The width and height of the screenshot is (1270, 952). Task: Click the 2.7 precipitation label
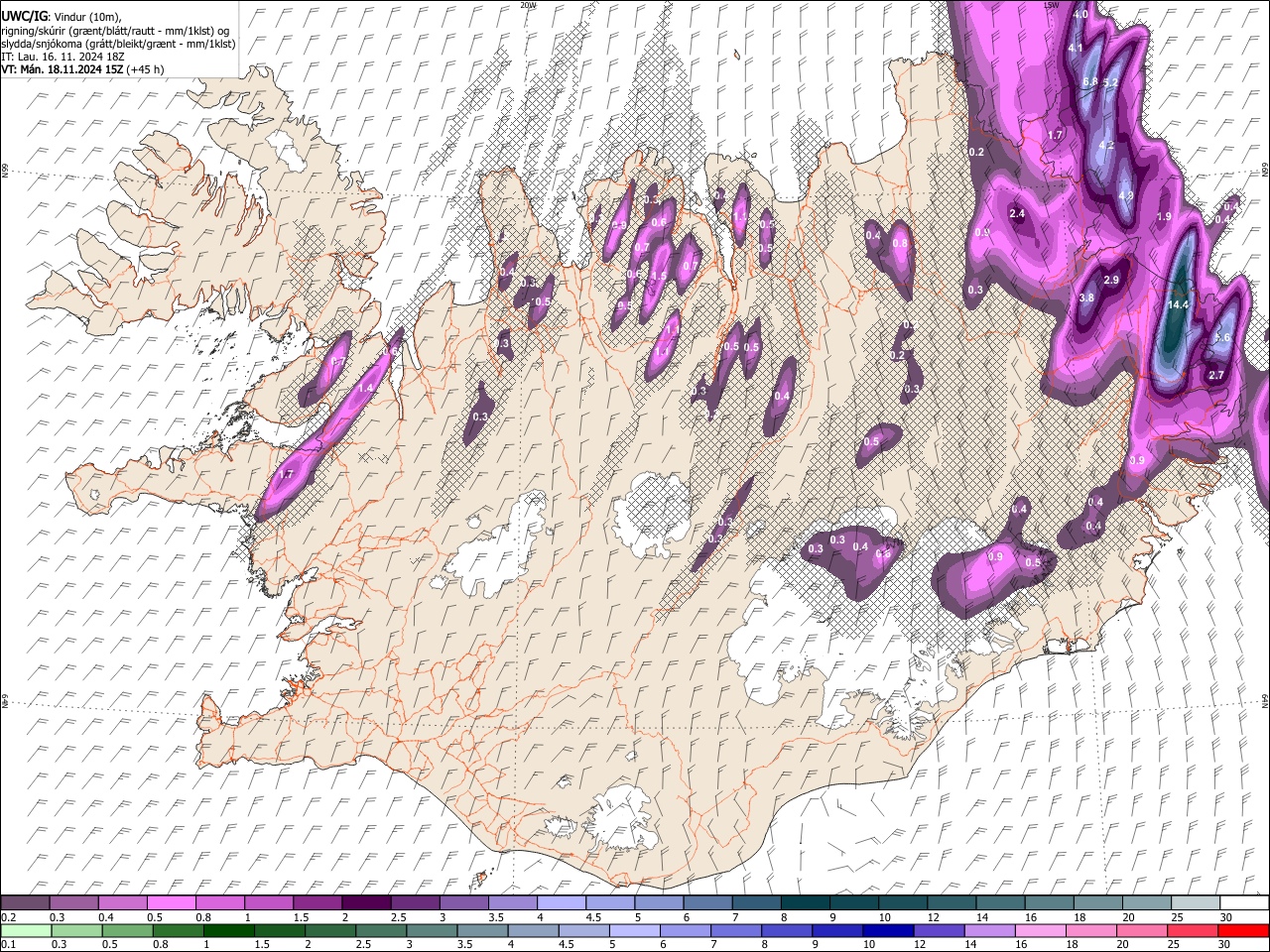[1216, 374]
